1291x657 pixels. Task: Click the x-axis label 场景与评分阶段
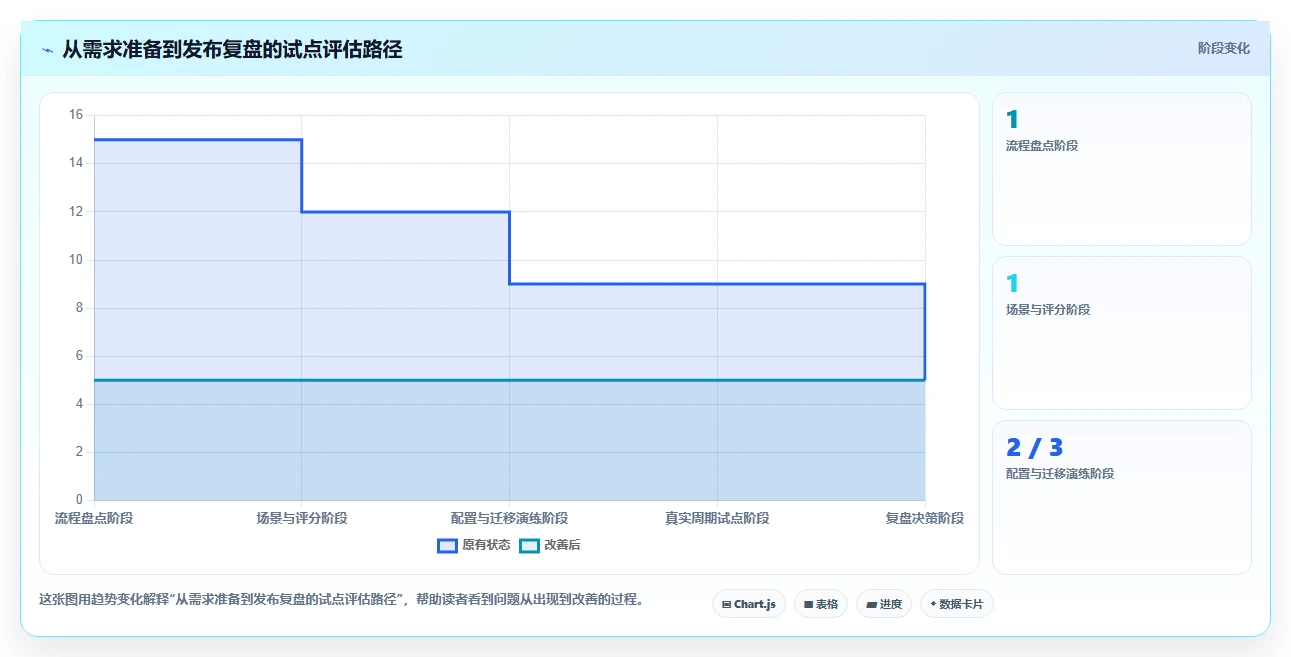(x=302, y=518)
